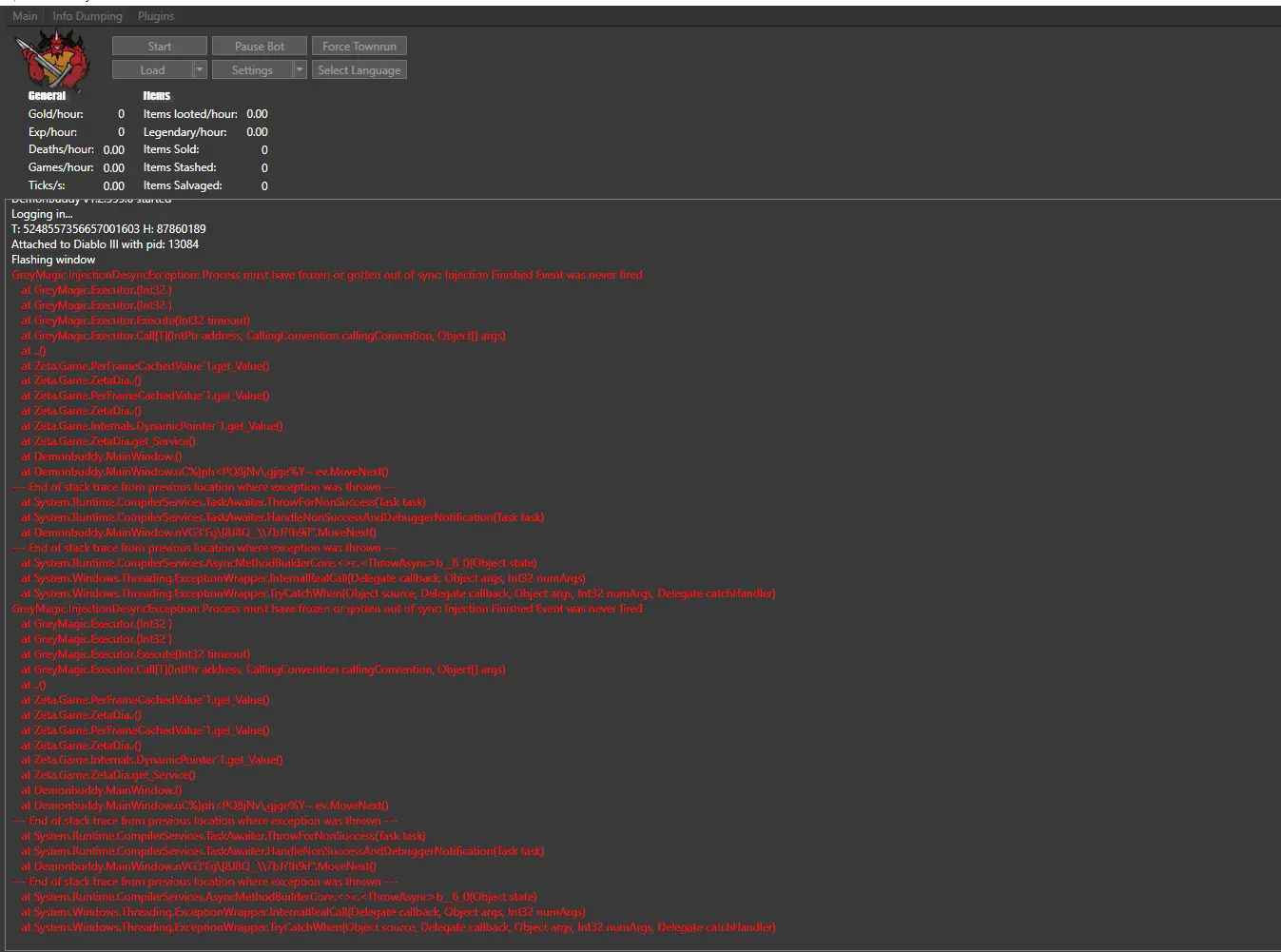Click the Items Salvaged label

tap(183, 185)
